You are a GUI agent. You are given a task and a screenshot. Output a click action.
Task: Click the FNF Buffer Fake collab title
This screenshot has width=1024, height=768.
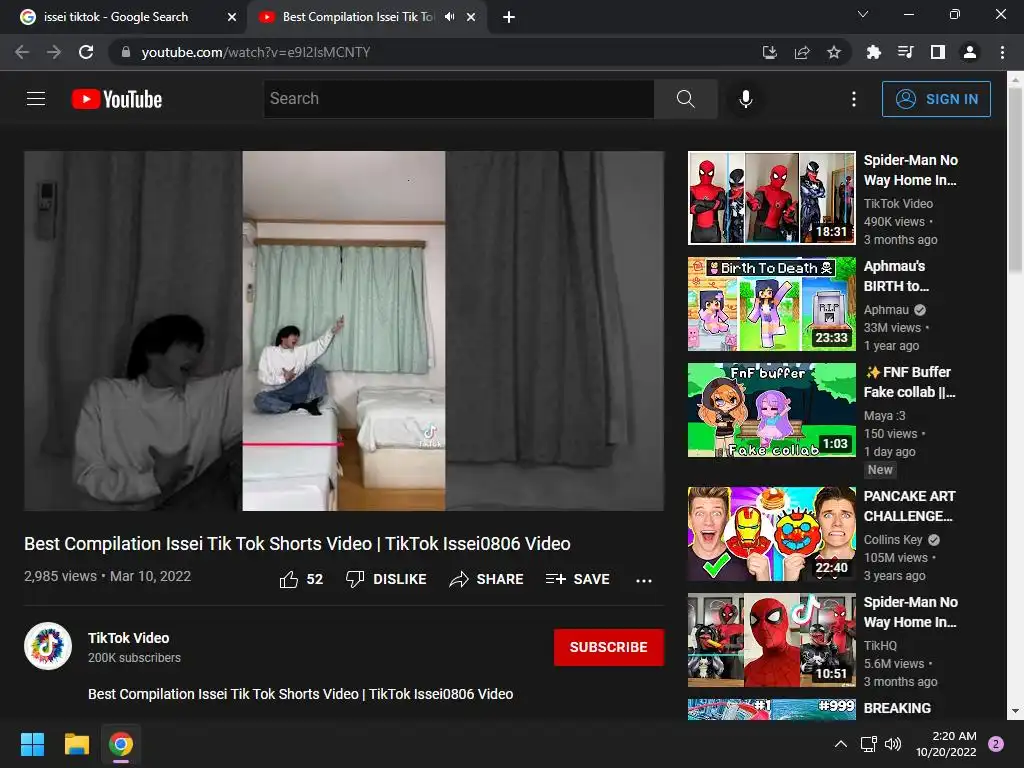909,382
